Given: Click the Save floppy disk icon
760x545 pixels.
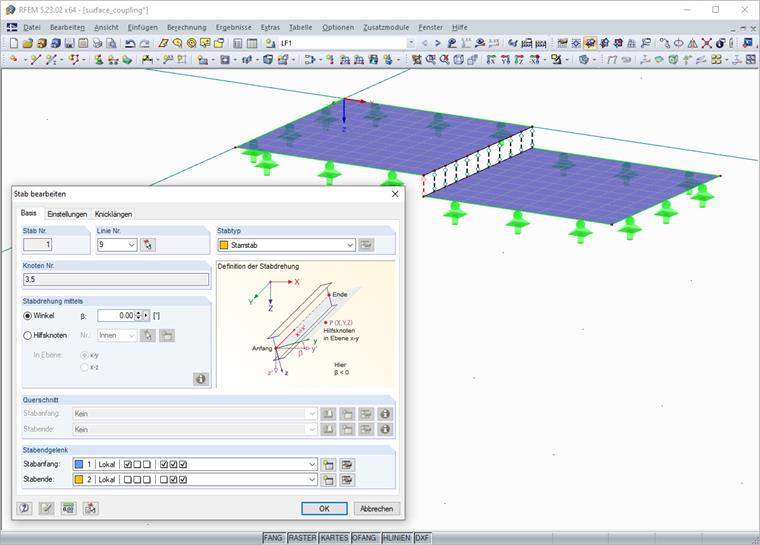Looking at the screenshot, I should (x=69, y=43).
